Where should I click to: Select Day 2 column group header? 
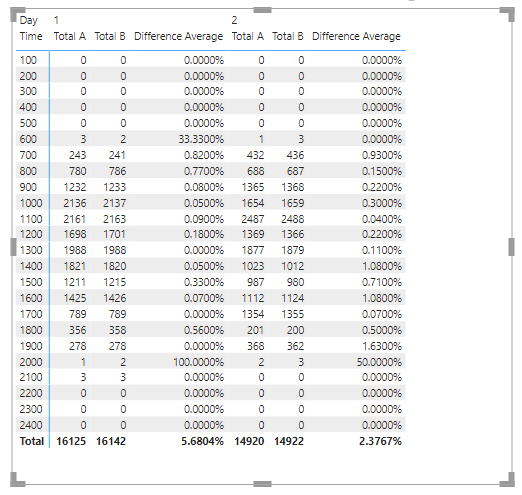pyautogui.click(x=234, y=20)
